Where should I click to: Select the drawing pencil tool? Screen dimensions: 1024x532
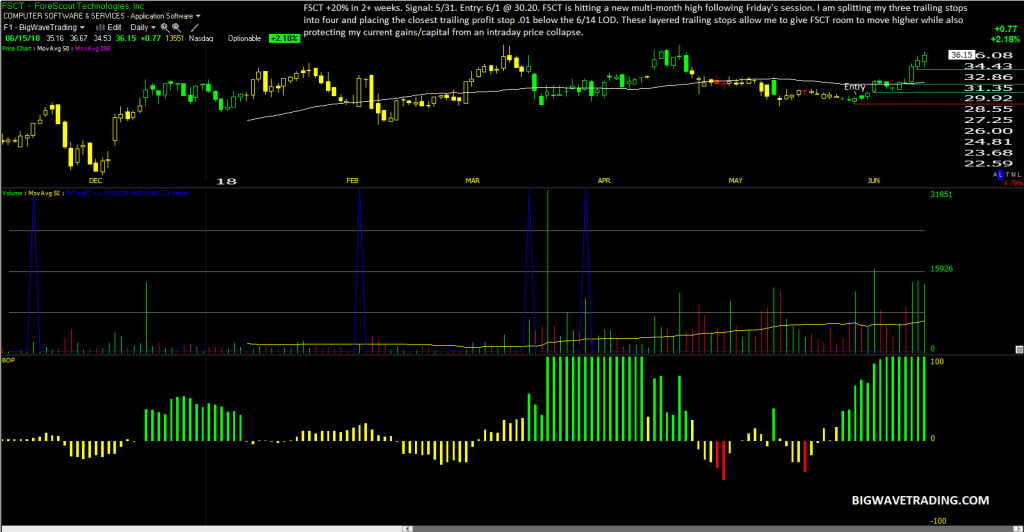[x=195, y=28]
